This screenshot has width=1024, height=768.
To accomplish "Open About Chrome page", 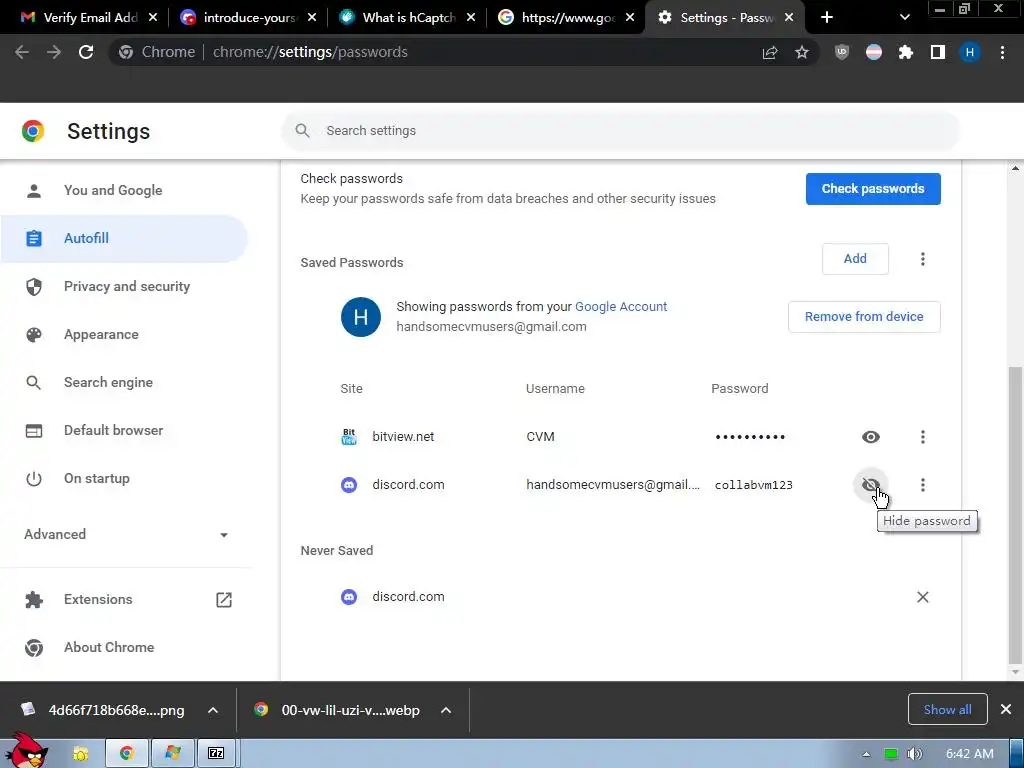I will point(124,647).
